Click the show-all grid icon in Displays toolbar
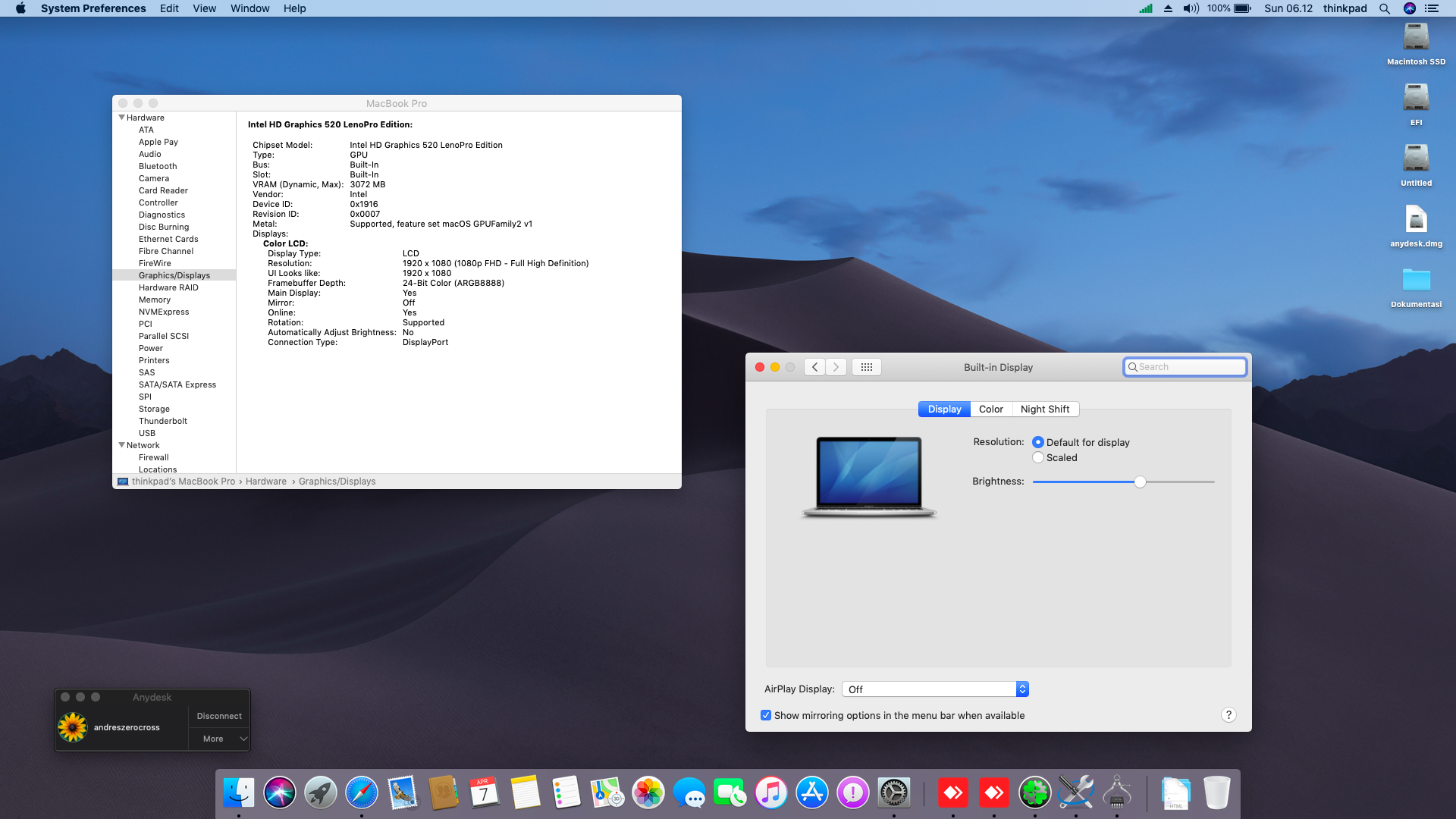 pos(866,367)
